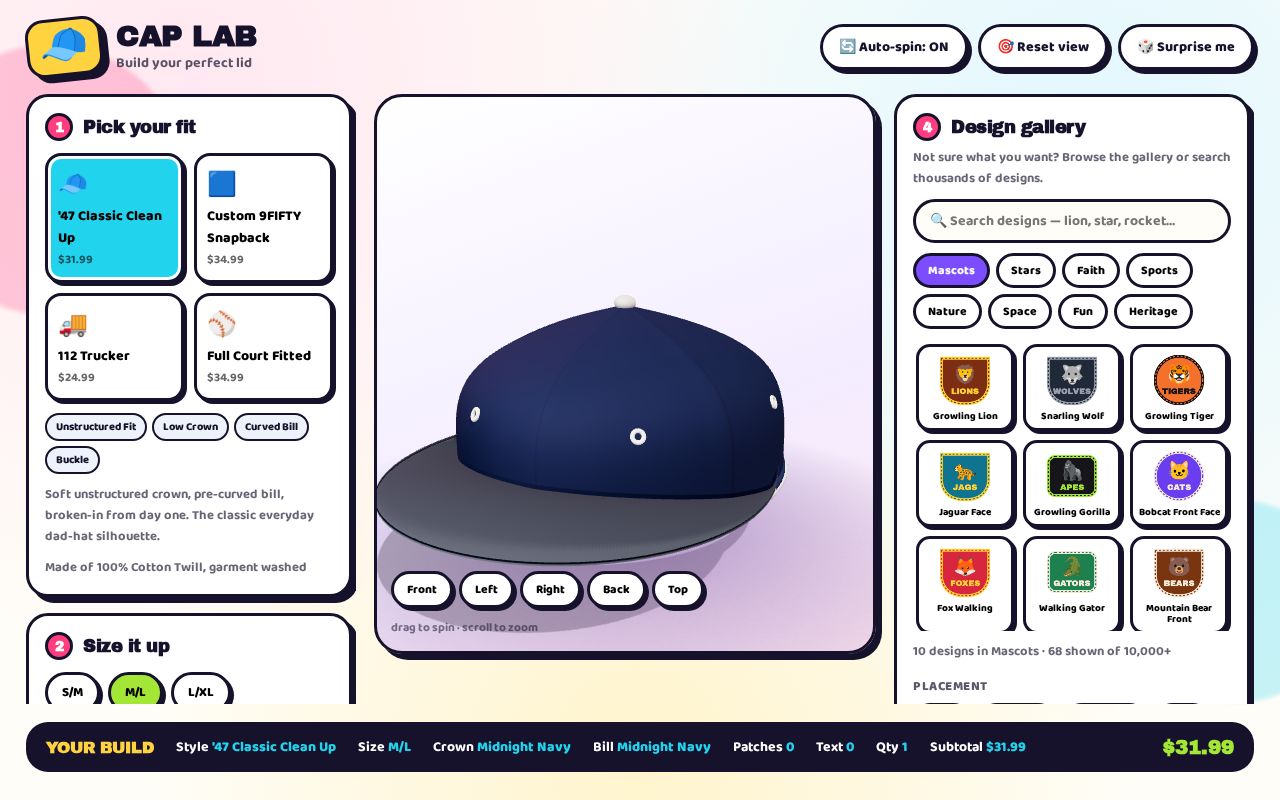The image size is (1280, 800).
Task: Choose the Full Court Fitted option
Action: coord(263,346)
